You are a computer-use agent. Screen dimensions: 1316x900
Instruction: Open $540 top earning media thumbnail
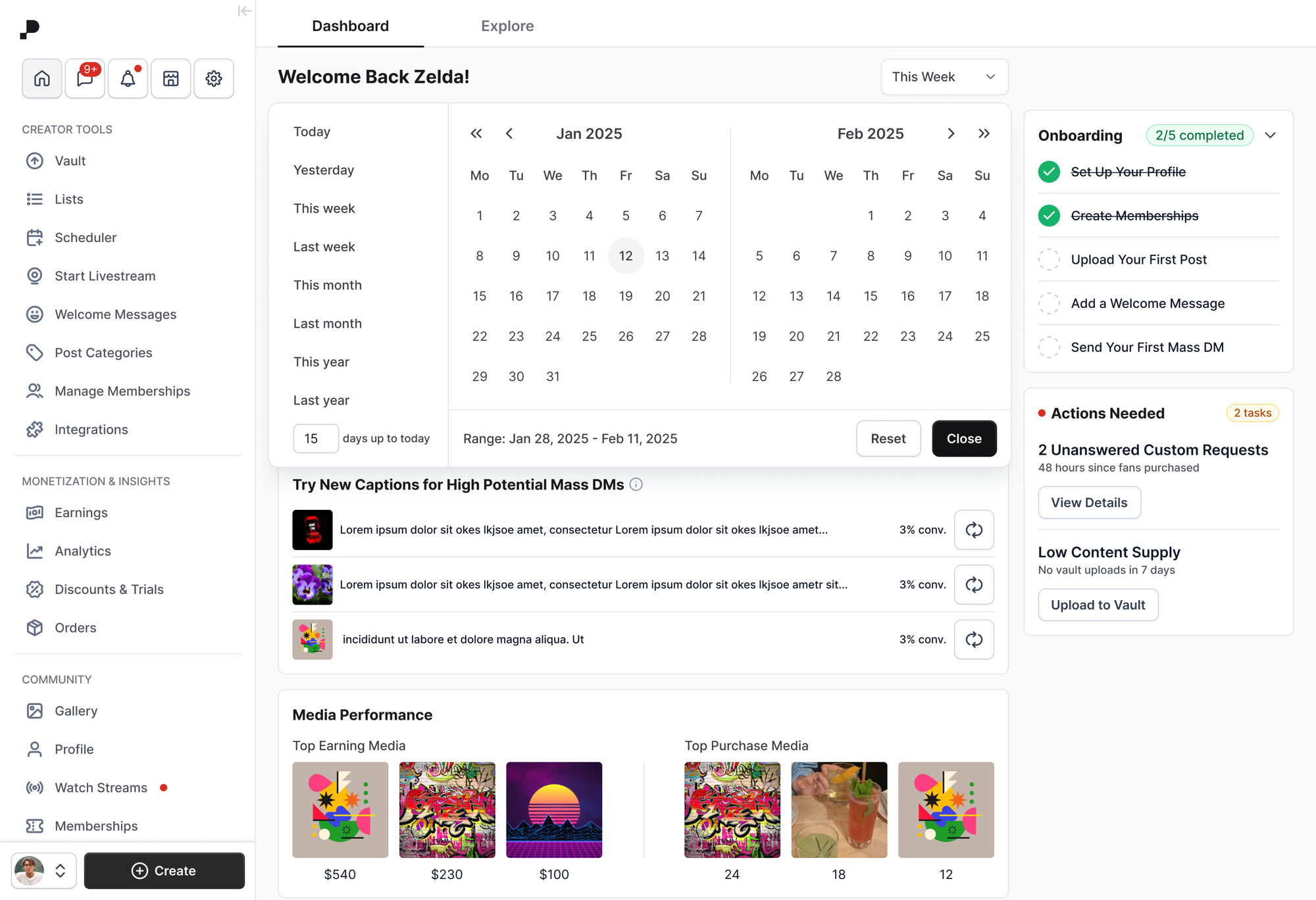pyautogui.click(x=340, y=810)
